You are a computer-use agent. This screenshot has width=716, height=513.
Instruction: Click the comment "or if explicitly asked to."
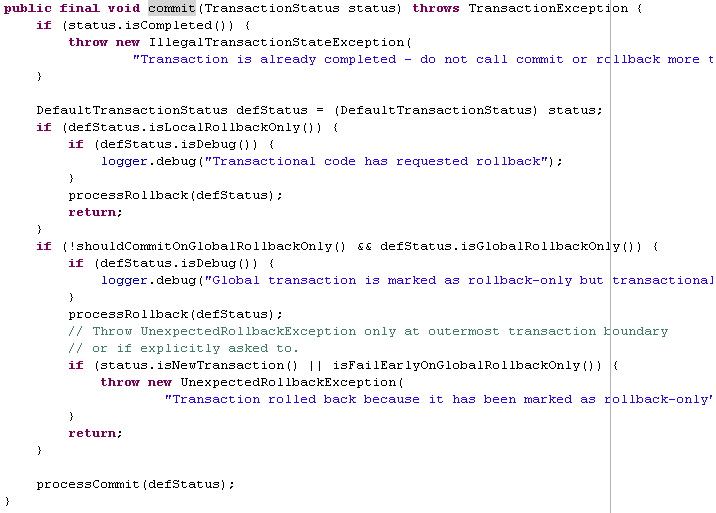[183, 349]
